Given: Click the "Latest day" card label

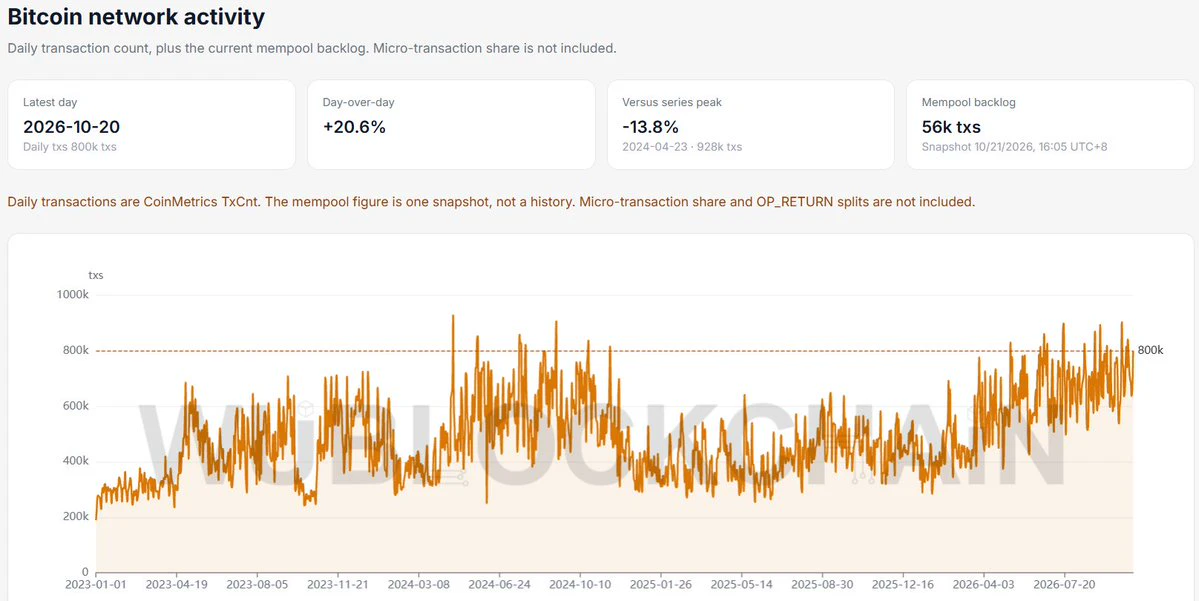Looking at the screenshot, I should [50, 102].
